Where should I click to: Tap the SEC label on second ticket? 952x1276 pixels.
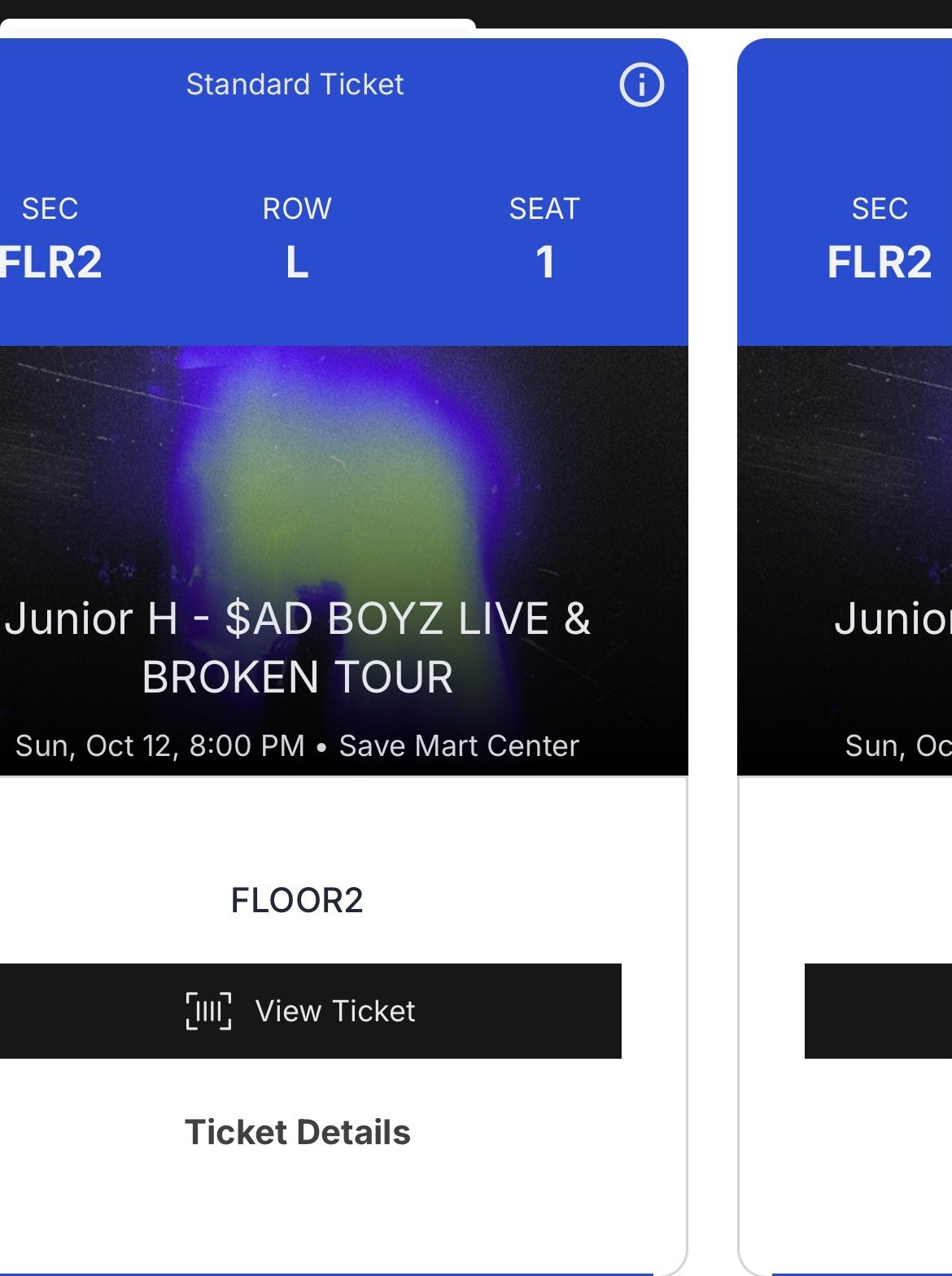(879, 209)
